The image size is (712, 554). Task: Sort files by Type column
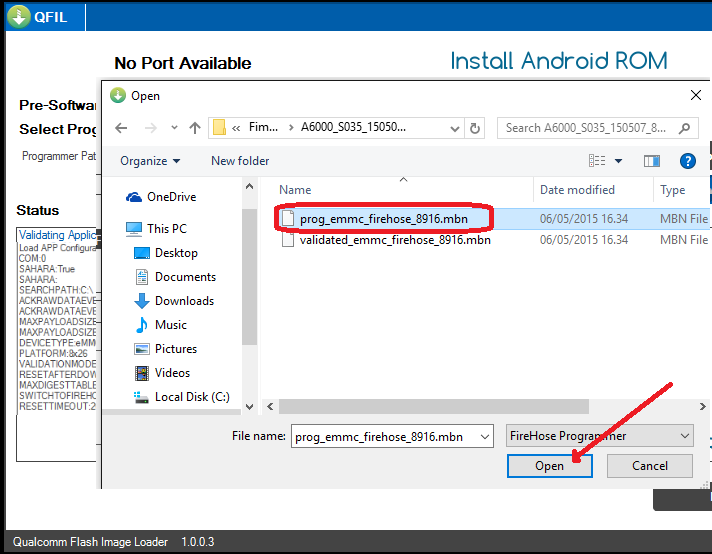672,190
